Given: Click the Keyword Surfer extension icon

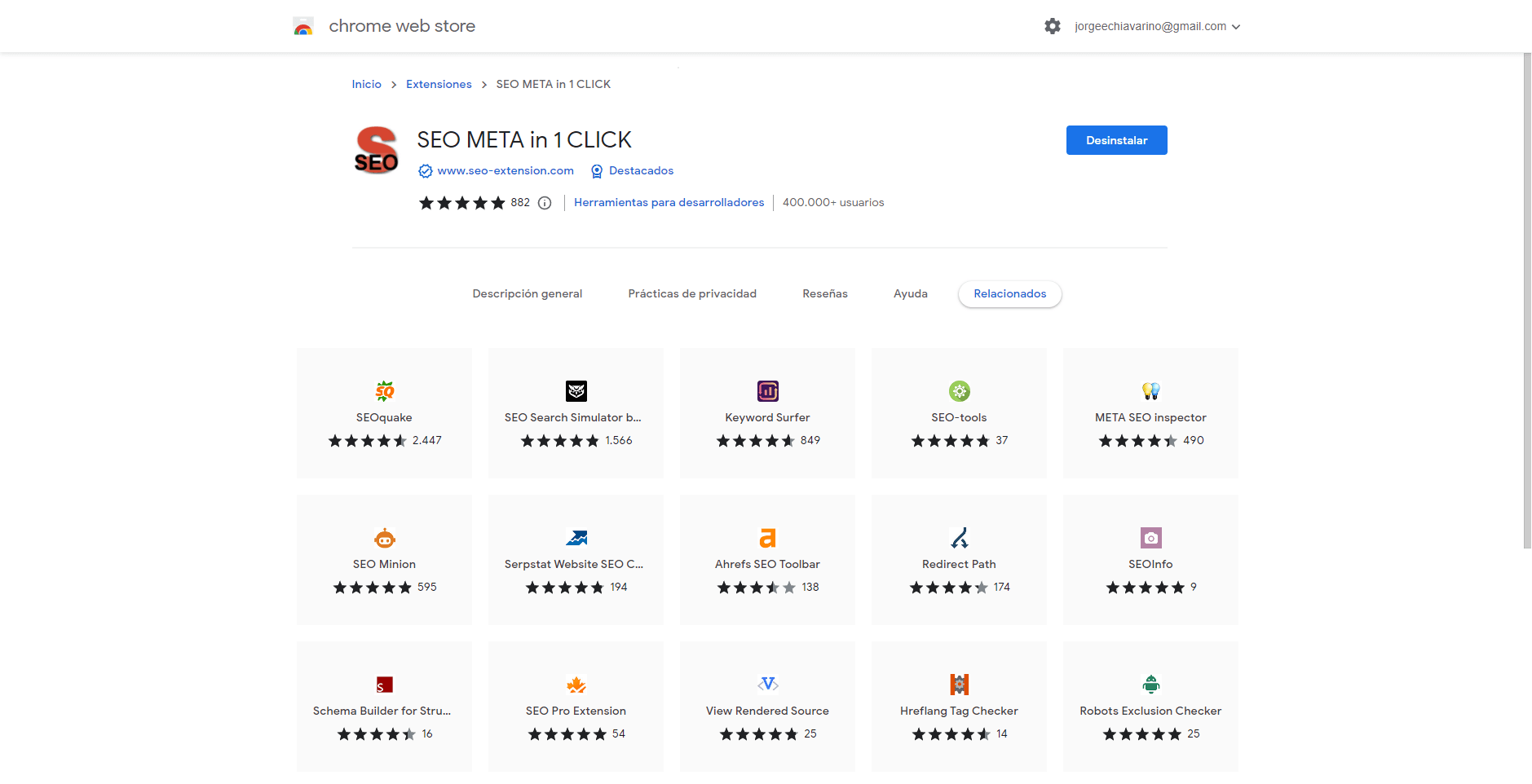Looking at the screenshot, I should click(768, 391).
